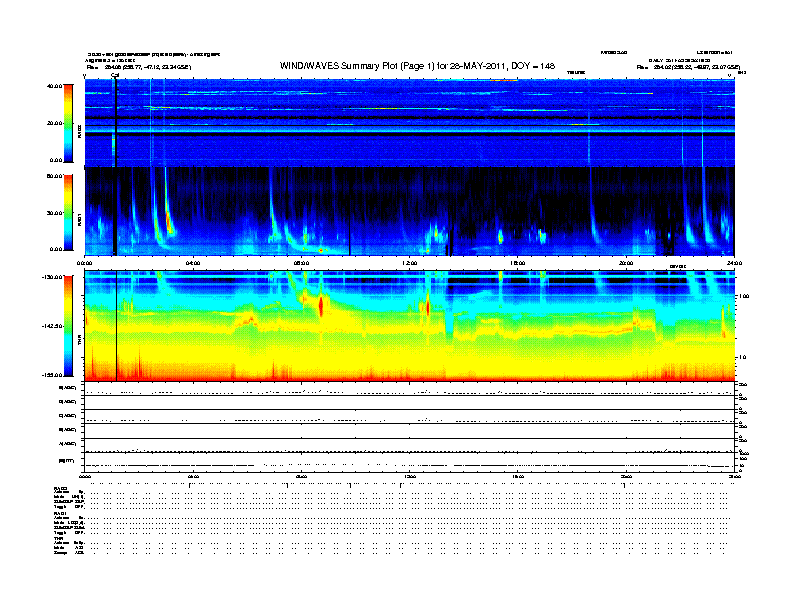
Task: Select the TNR rainbow color scale bar
Action: pos(68,326)
